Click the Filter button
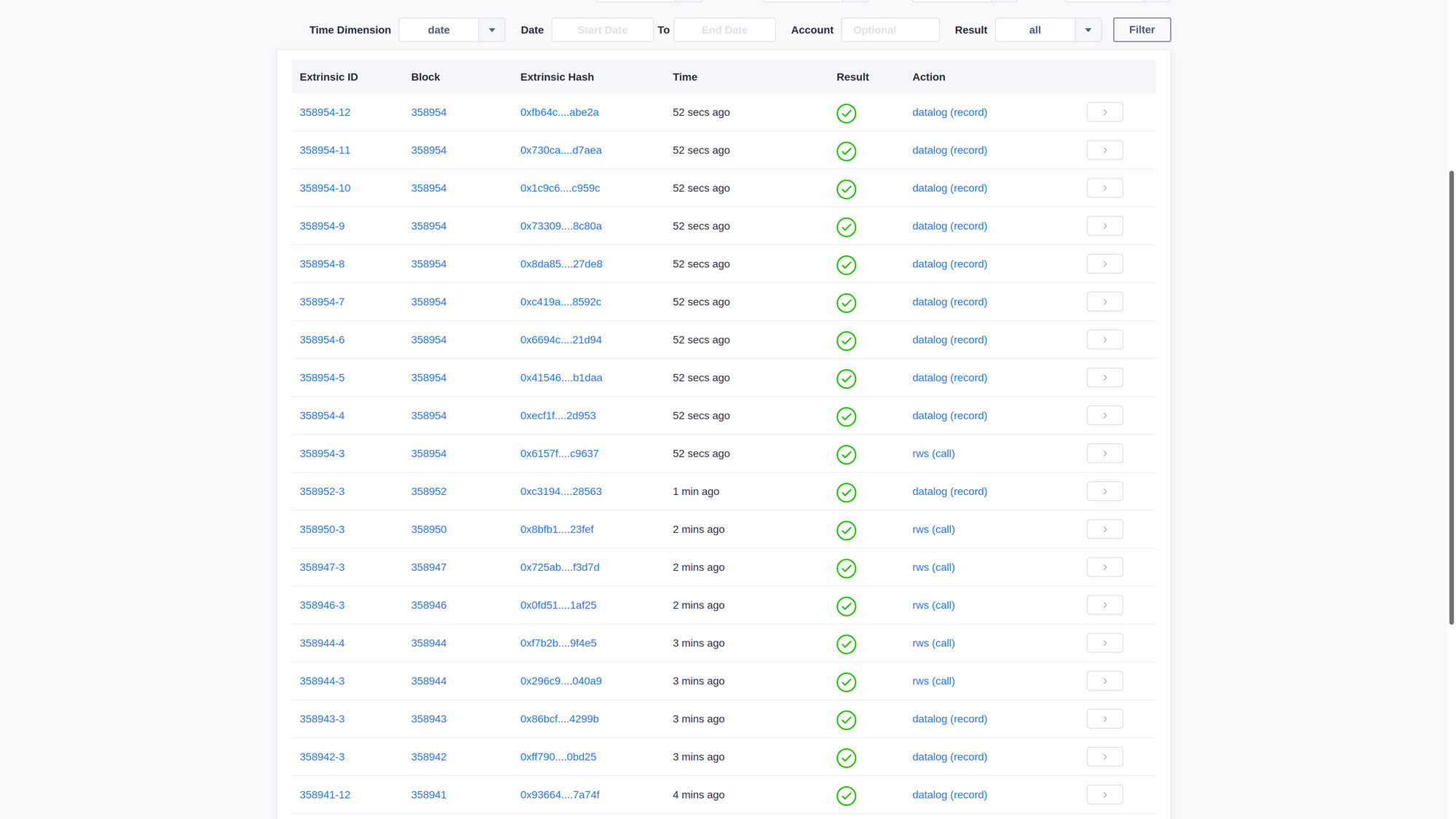This screenshot has width=1456, height=819. (x=1142, y=30)
